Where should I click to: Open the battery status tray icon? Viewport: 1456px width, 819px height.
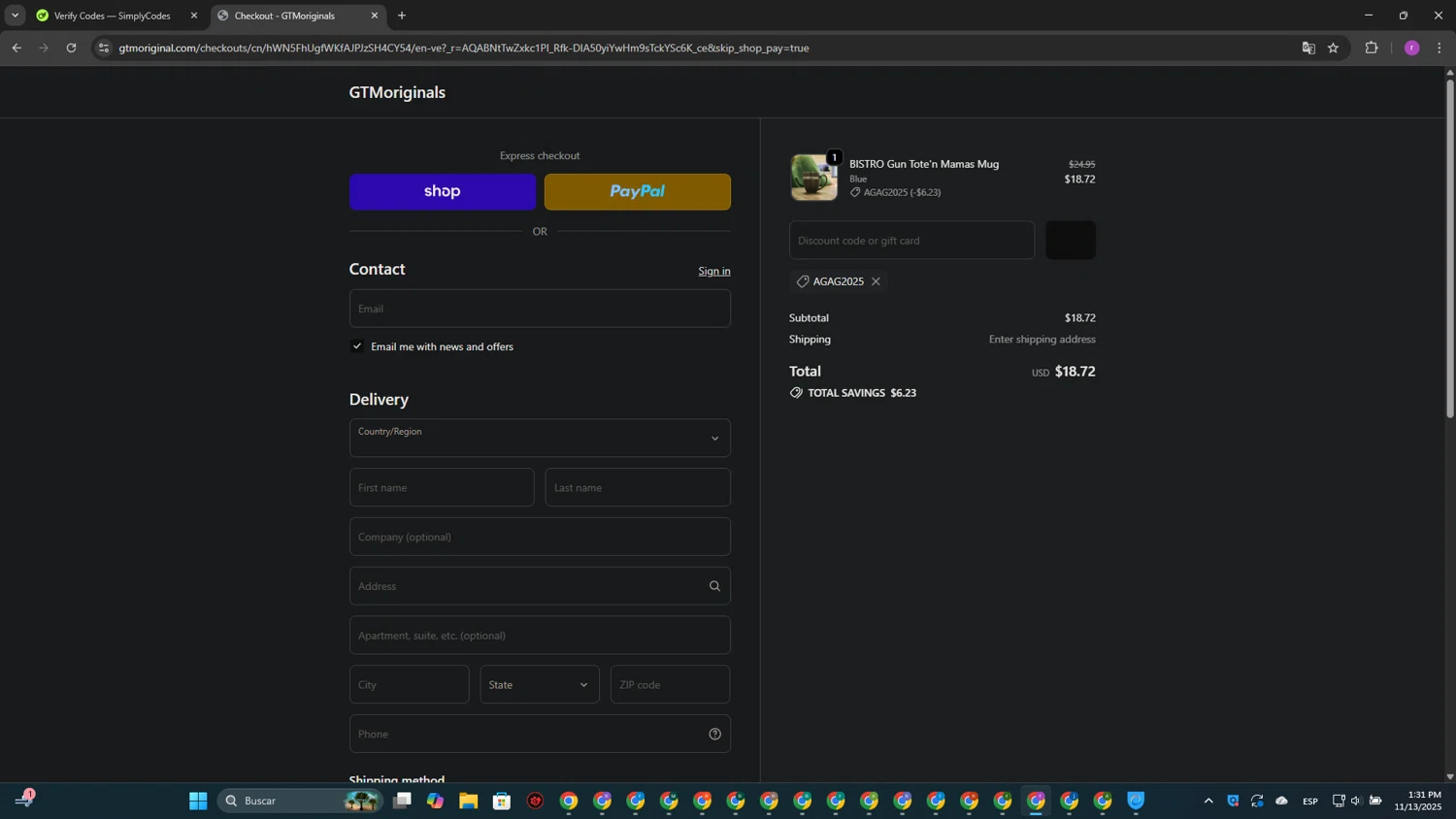[1375, 801]
